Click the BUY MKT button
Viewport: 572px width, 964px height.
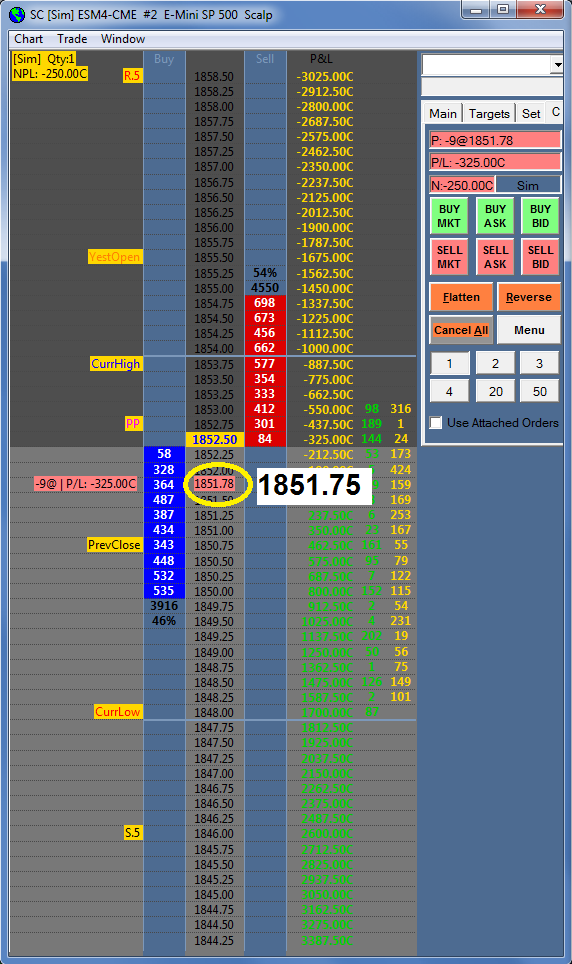(449, 216)
